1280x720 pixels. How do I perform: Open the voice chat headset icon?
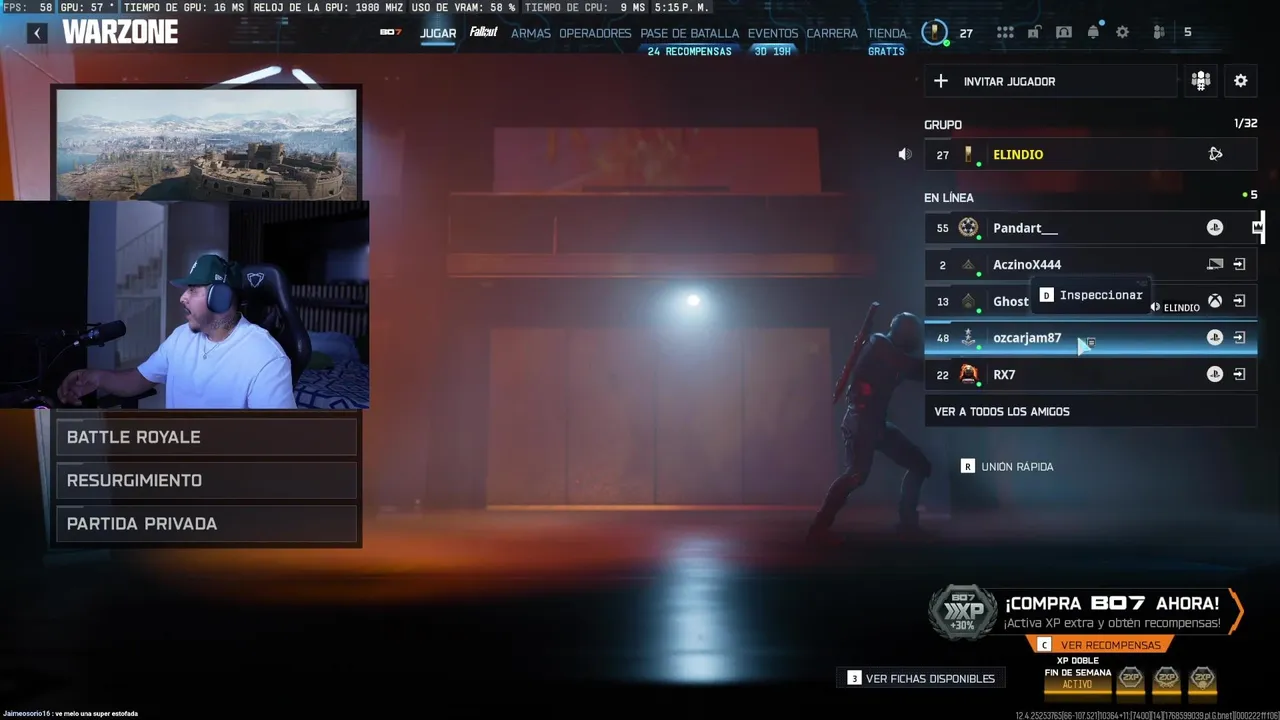point(1064,32)
